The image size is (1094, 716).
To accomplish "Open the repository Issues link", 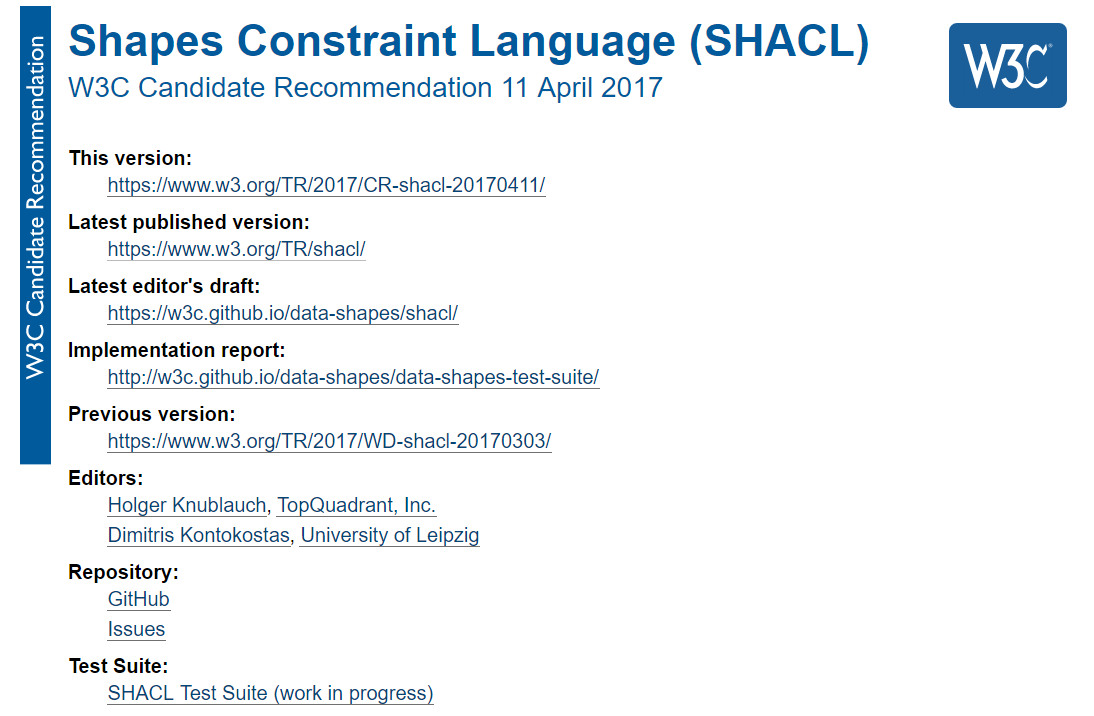I will coord(136,629).
